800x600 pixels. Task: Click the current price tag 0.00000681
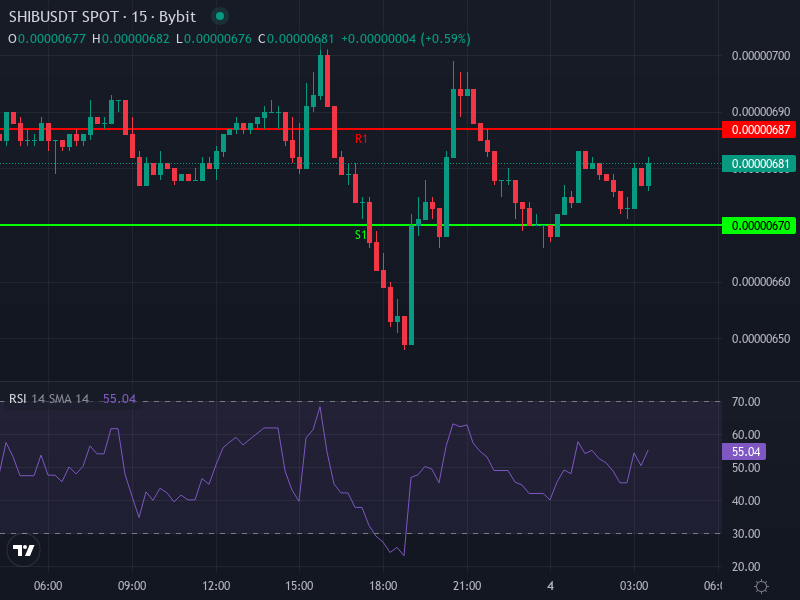click(758, 161)
